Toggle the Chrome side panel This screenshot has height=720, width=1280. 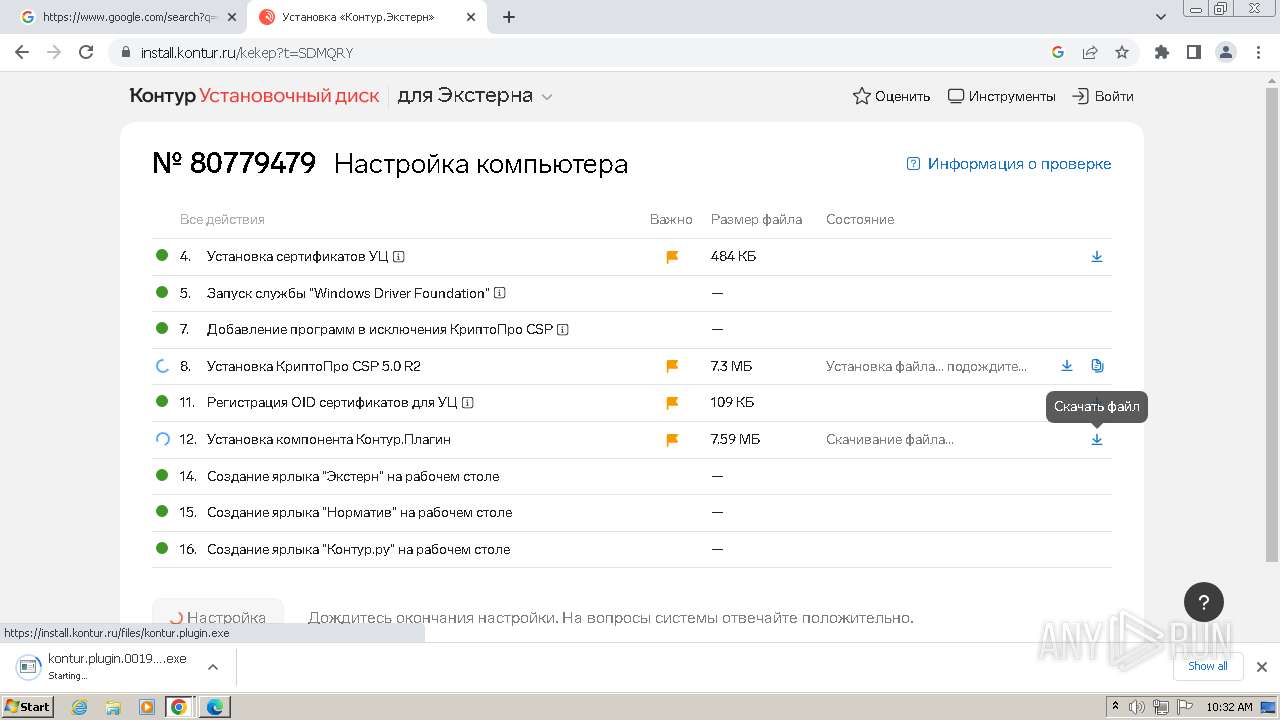pos(1194,52)
